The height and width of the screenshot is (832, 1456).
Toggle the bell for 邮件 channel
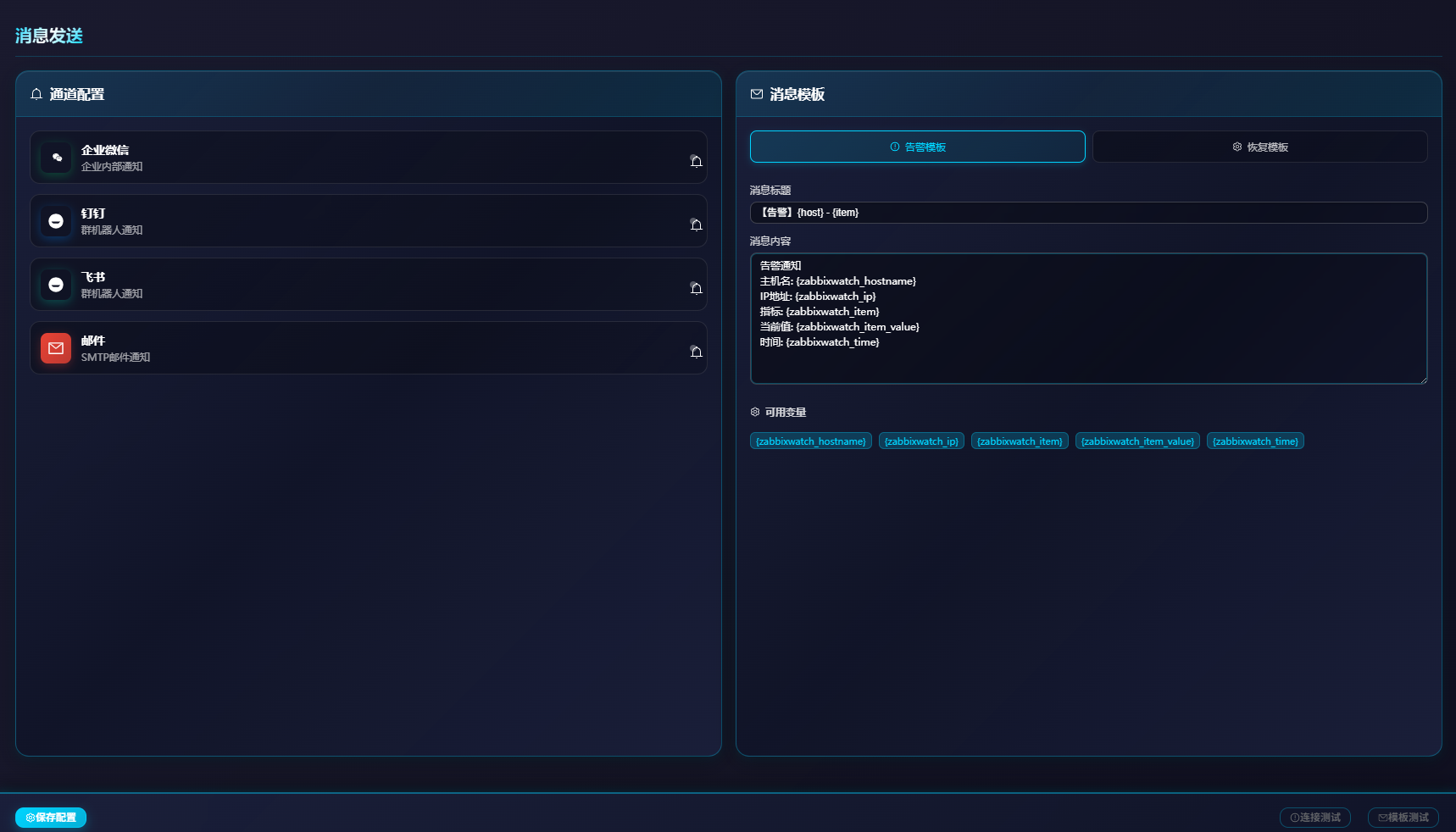[696, 352]
